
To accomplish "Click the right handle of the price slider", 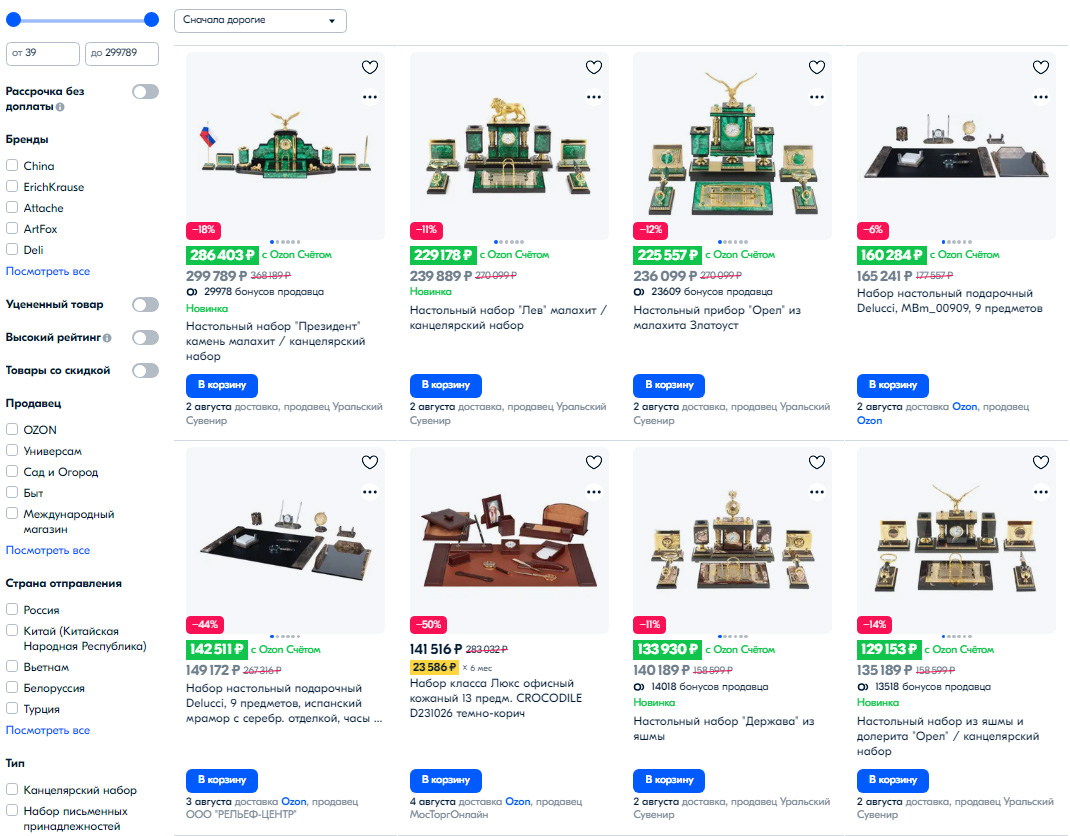I will click(151, 20).
